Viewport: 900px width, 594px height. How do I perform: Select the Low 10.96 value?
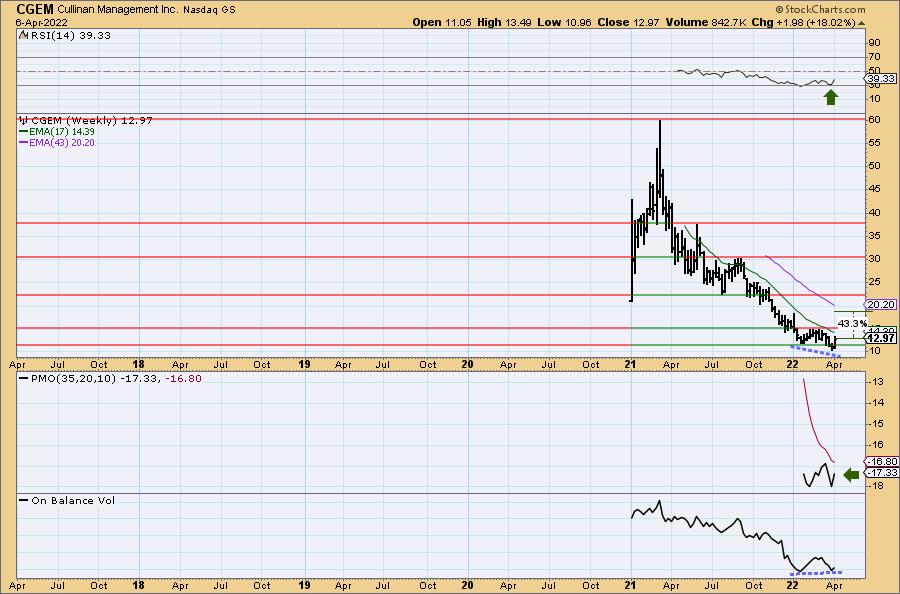[x=564, y=22]
